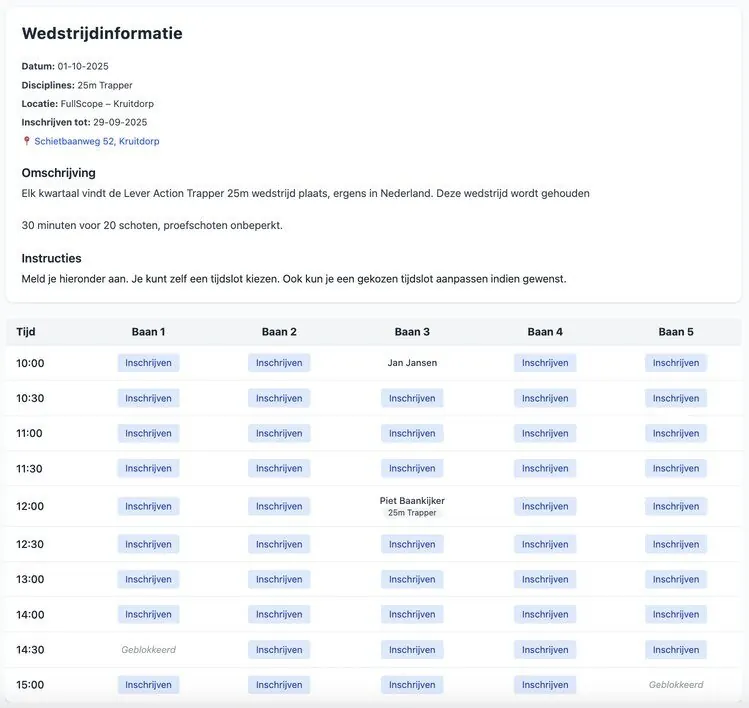Choose the 11:30 Baan 4 slot
Screen dimensions: 749x708
[545, 469]
